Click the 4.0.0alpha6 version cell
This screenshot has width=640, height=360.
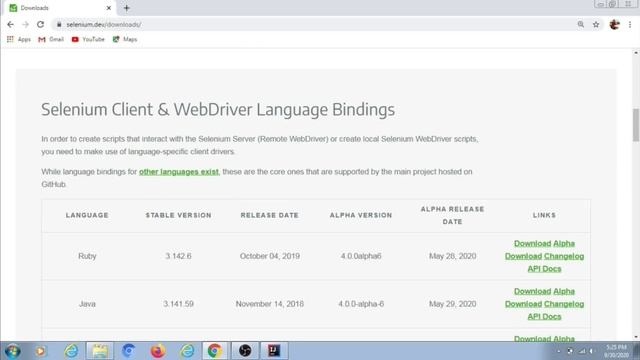tap(361, 256)
